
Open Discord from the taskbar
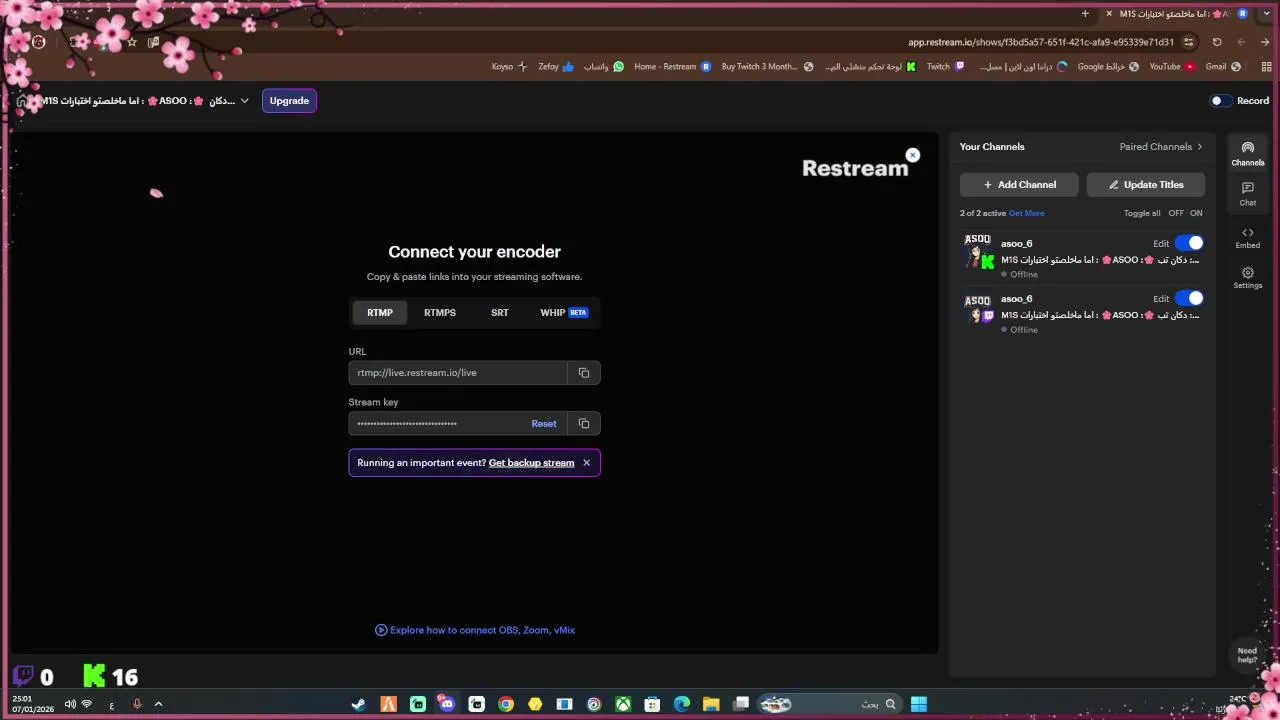pyautogui.click(x=446, y=704)
